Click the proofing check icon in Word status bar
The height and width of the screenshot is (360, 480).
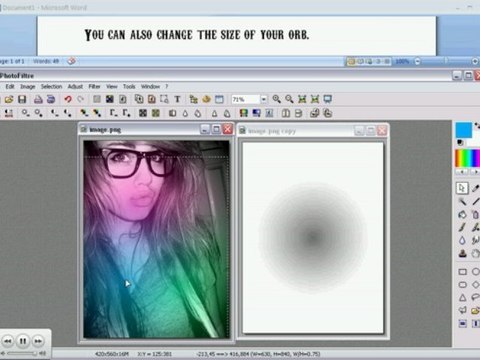click(x=71, y=61)
